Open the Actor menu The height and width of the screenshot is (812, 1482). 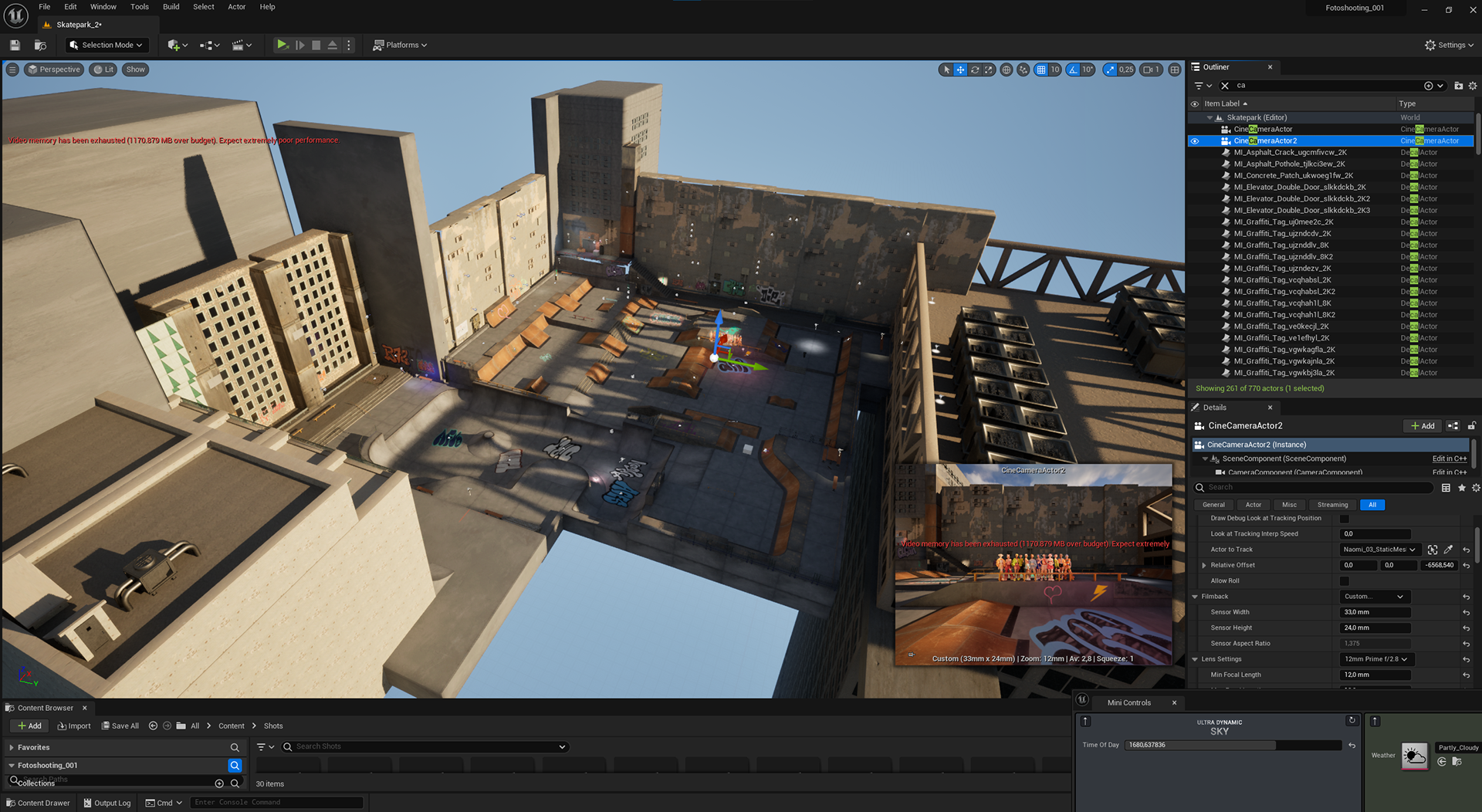tap(237, 7)
